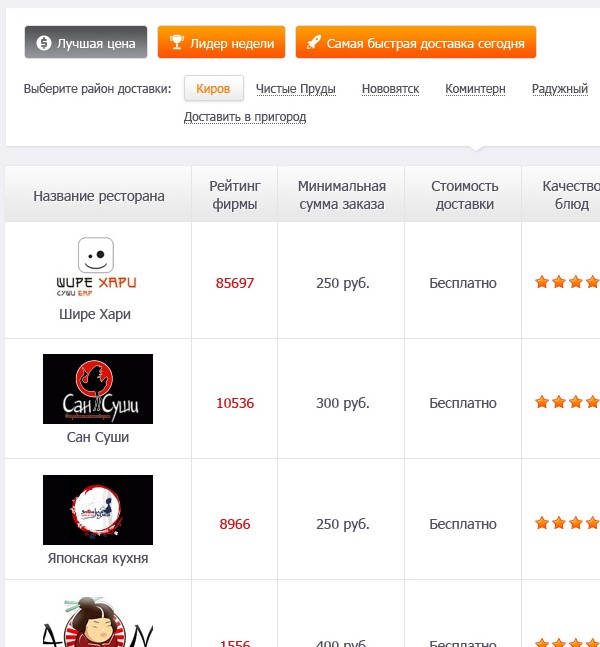
Task: Sort by 'Название ресторана' column header
Action: (98, 195)
